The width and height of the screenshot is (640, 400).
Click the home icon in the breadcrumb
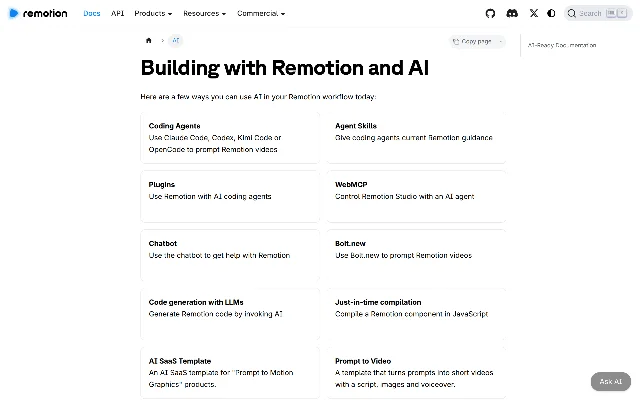pos(149,40)
